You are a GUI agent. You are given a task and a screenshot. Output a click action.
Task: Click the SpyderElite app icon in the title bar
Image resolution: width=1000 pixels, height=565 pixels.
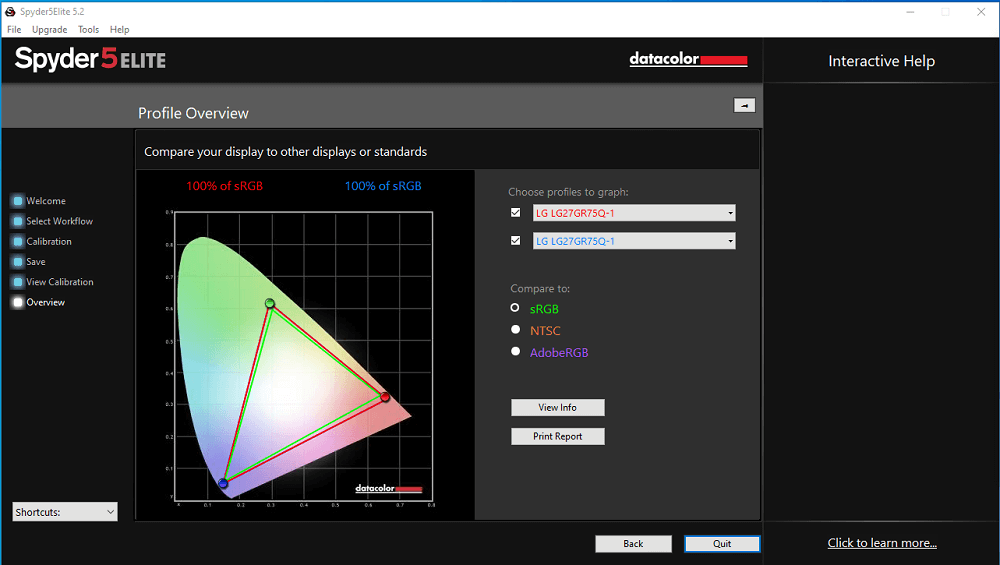[10, 11]
